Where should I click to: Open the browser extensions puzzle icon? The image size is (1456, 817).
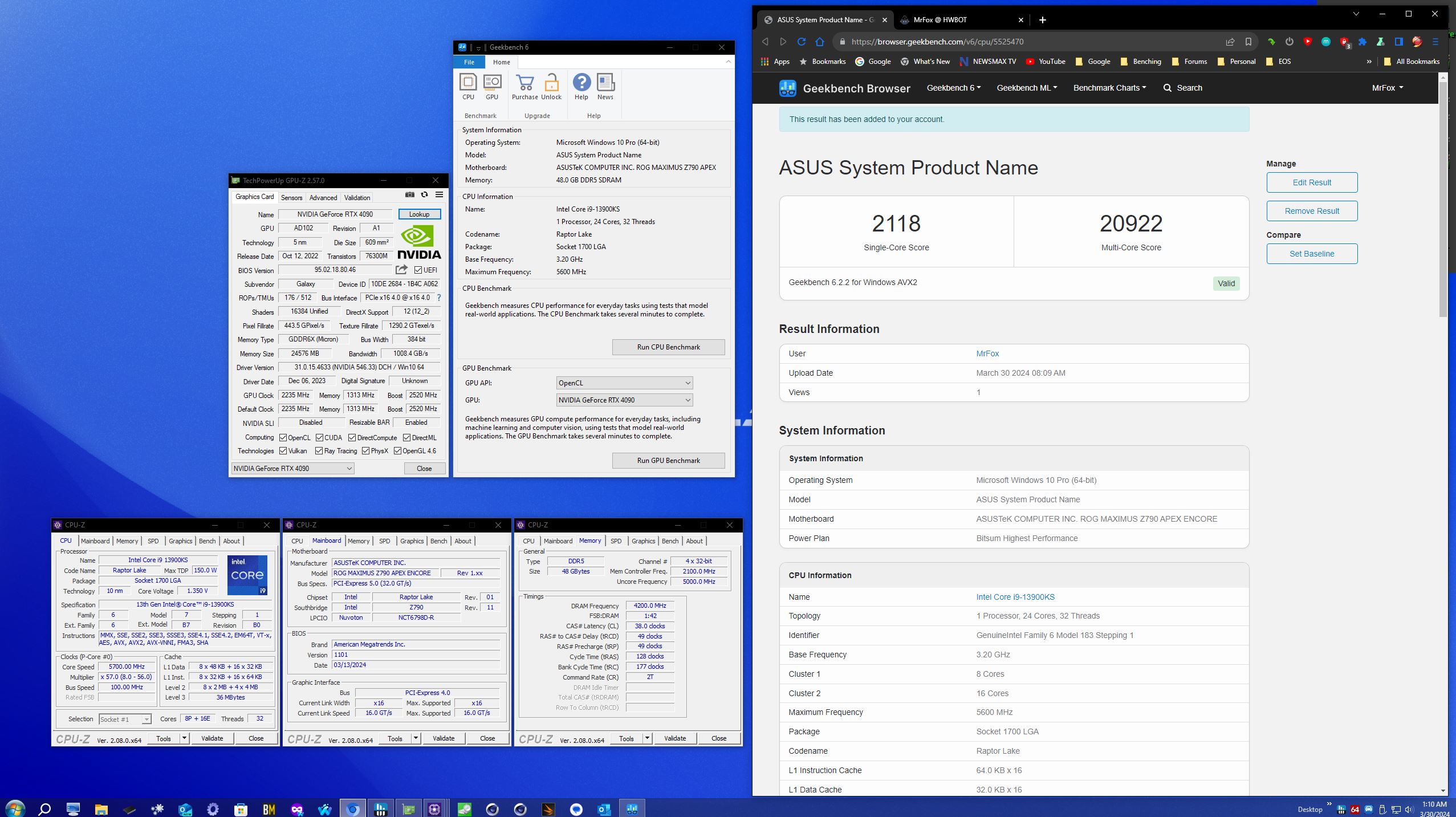[x=1362, y=42]
